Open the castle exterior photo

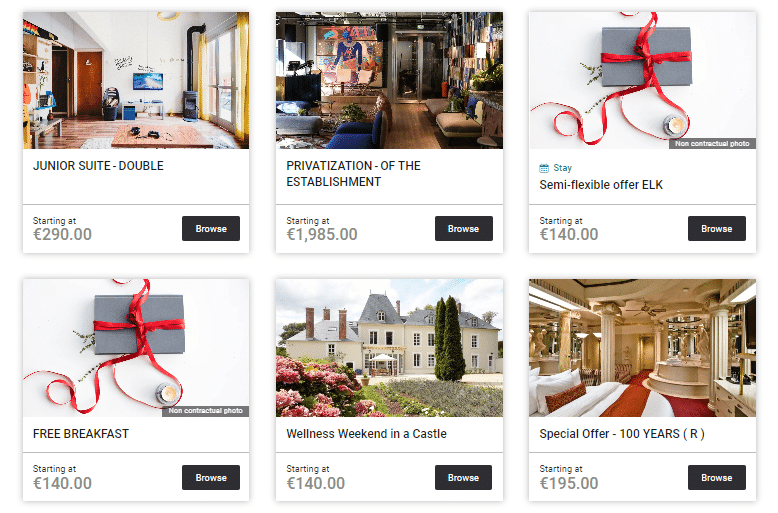click(389, 348)
